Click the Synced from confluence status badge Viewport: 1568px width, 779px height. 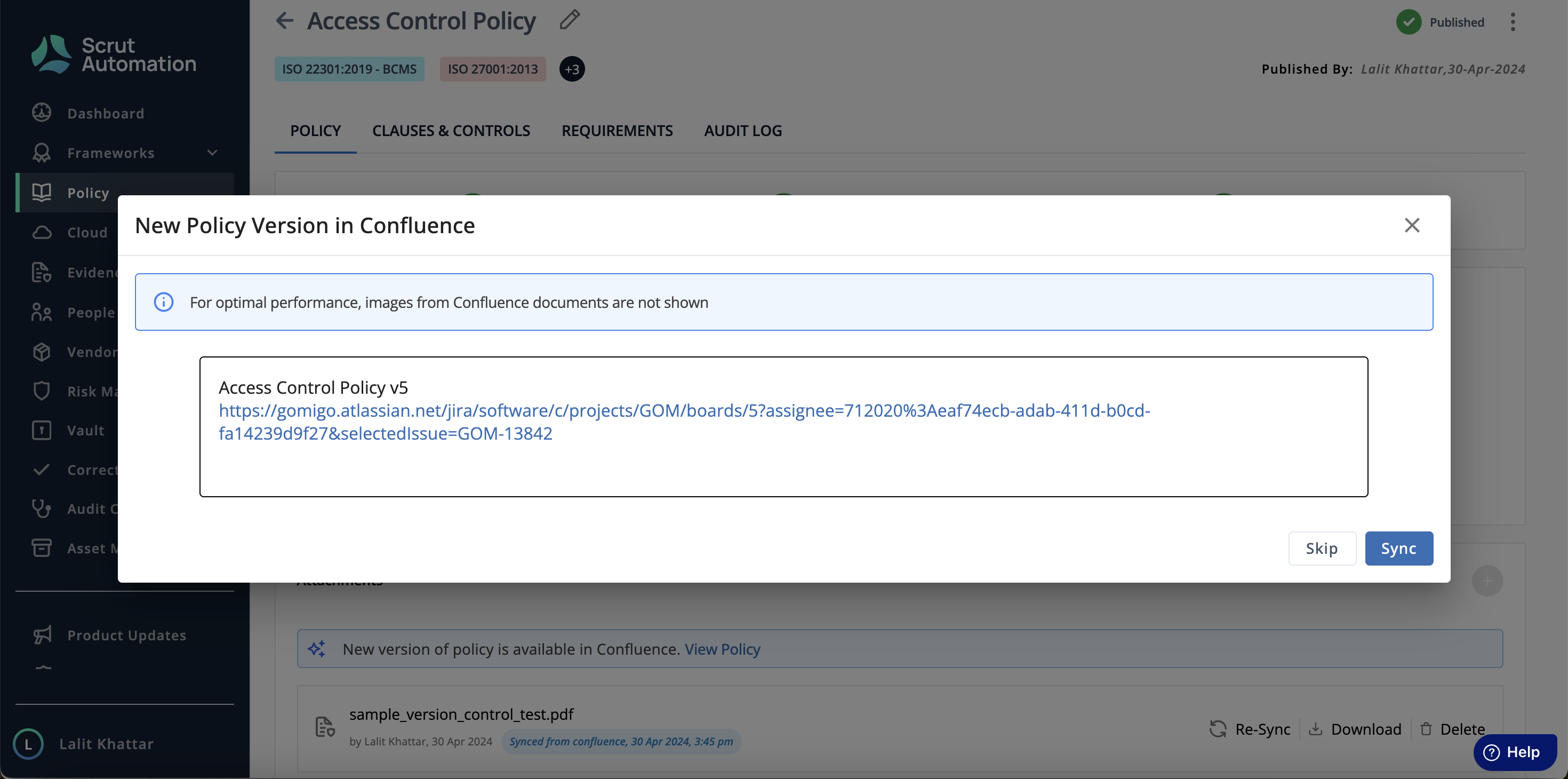point(621,741)
